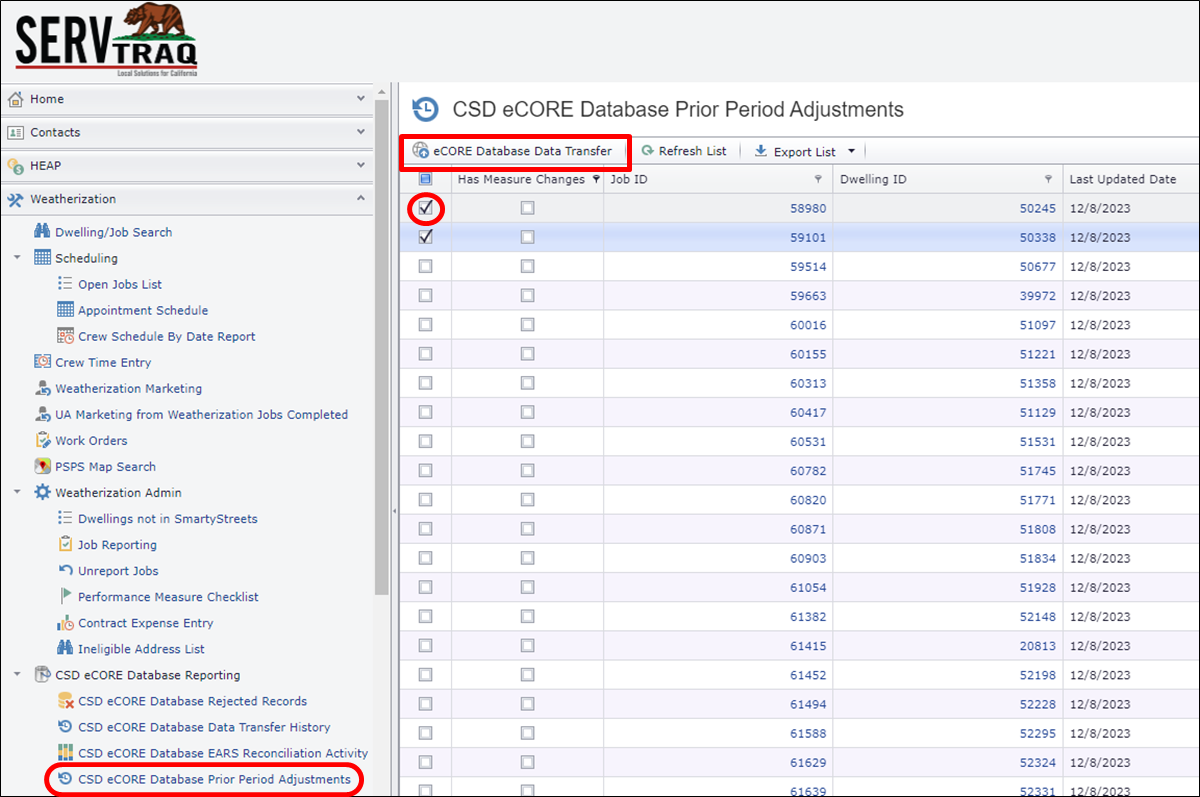Click the Weatherization Admin gear icon
1200x797 pixels.
42,493
